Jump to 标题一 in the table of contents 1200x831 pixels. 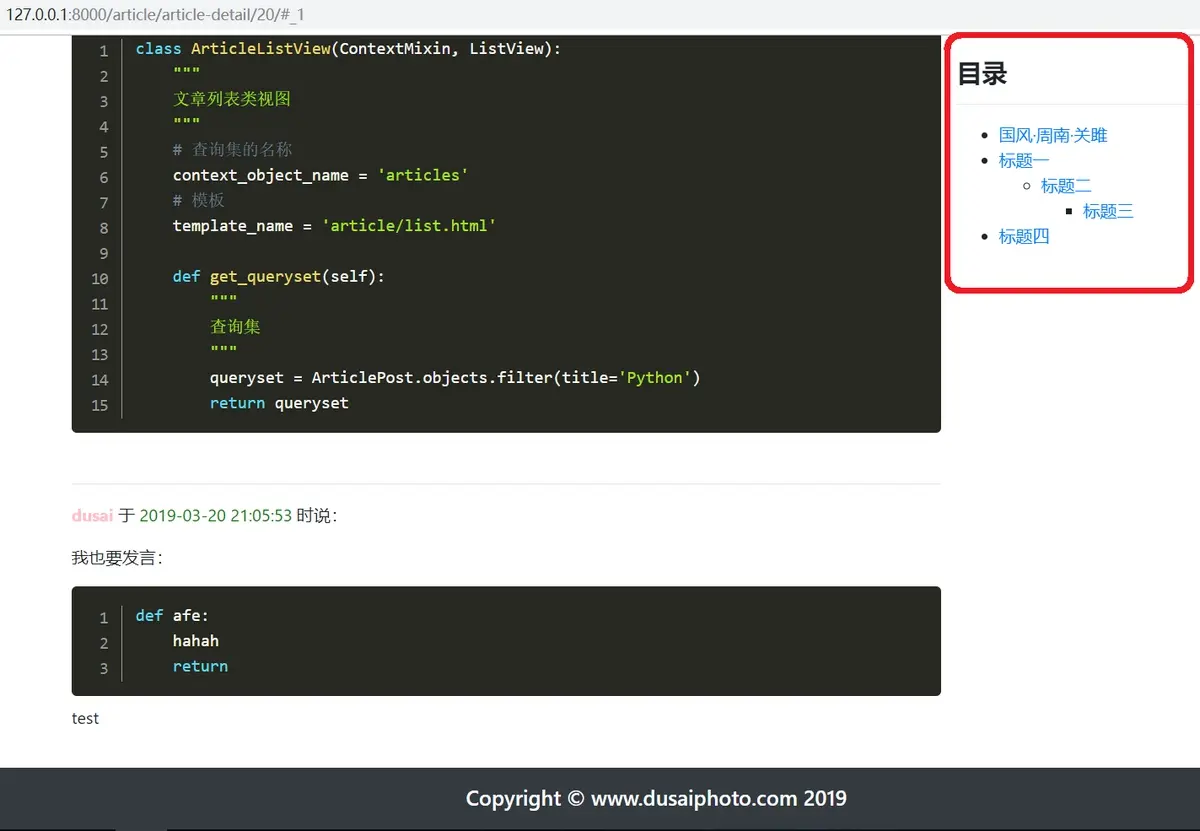[1024, 160]
